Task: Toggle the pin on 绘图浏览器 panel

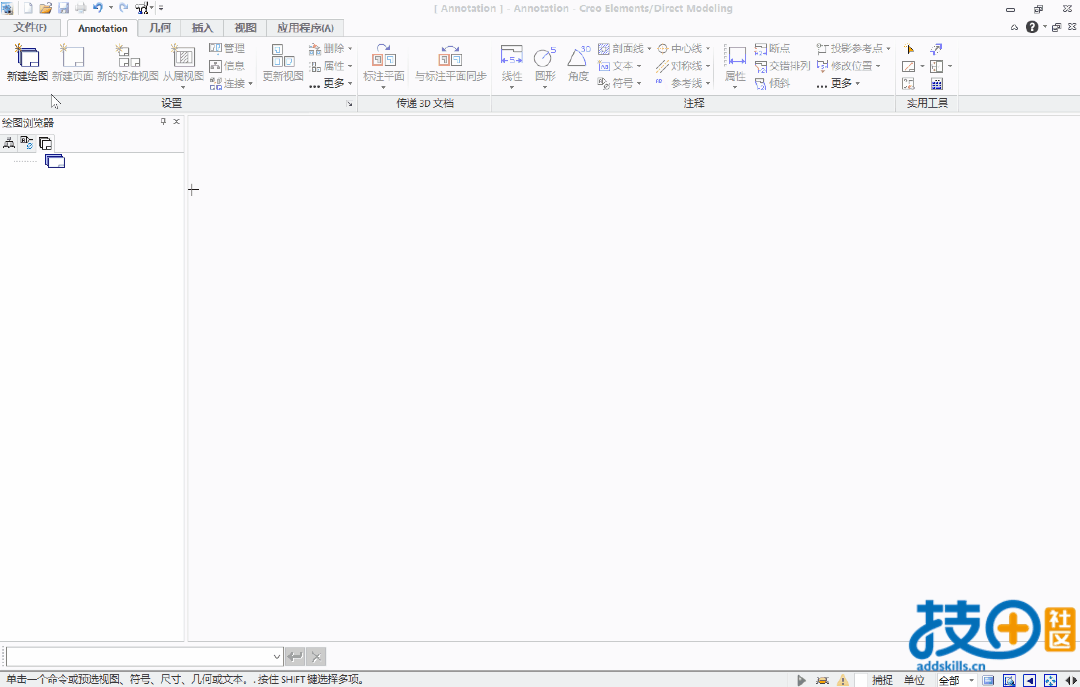Action: [163, 121]
